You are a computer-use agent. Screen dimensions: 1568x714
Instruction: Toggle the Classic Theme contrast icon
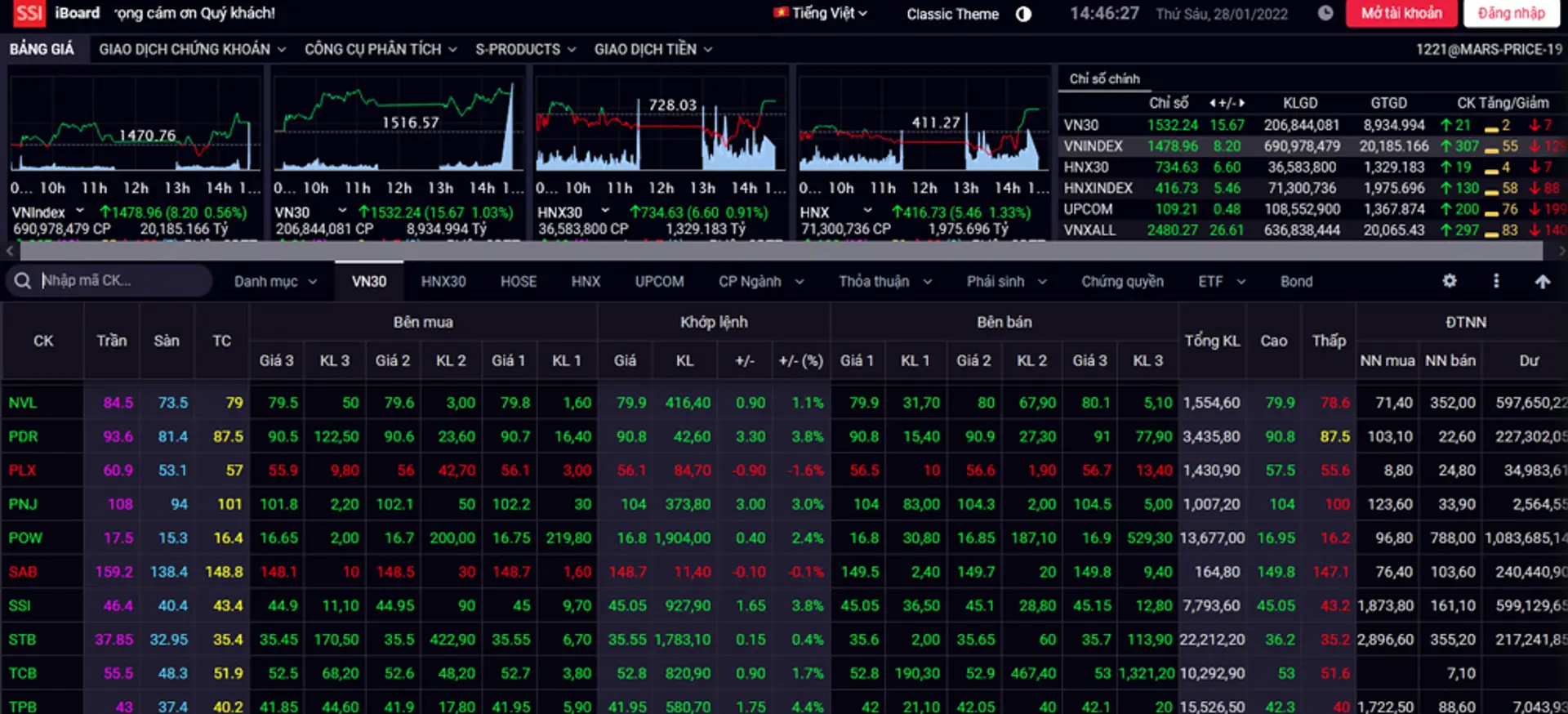(1023, 14)
